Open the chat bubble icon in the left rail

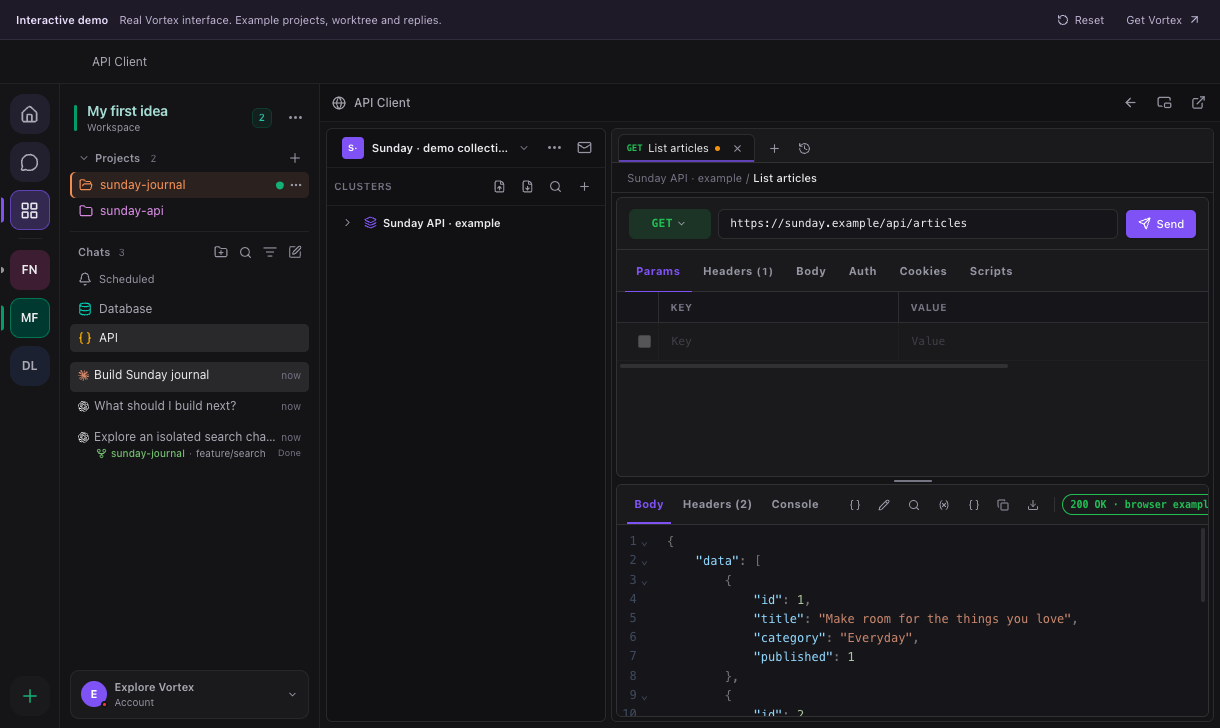[x=30, y=162]
